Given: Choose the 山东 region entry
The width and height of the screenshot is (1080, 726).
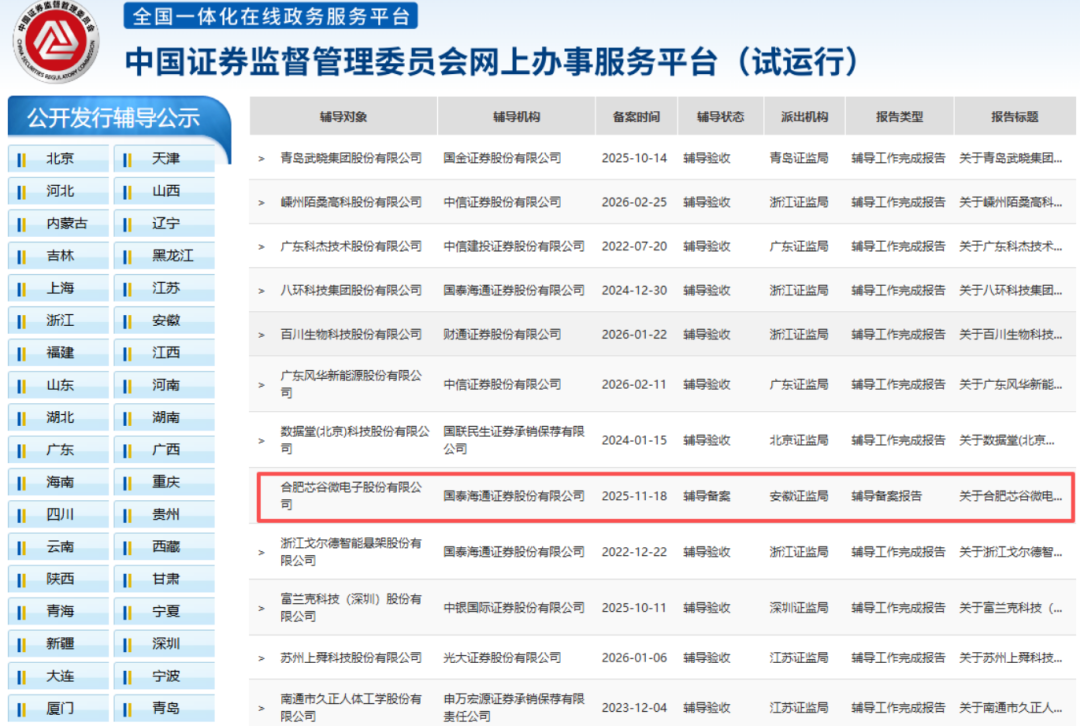Looking at the screenshot, I should [59, 385].
